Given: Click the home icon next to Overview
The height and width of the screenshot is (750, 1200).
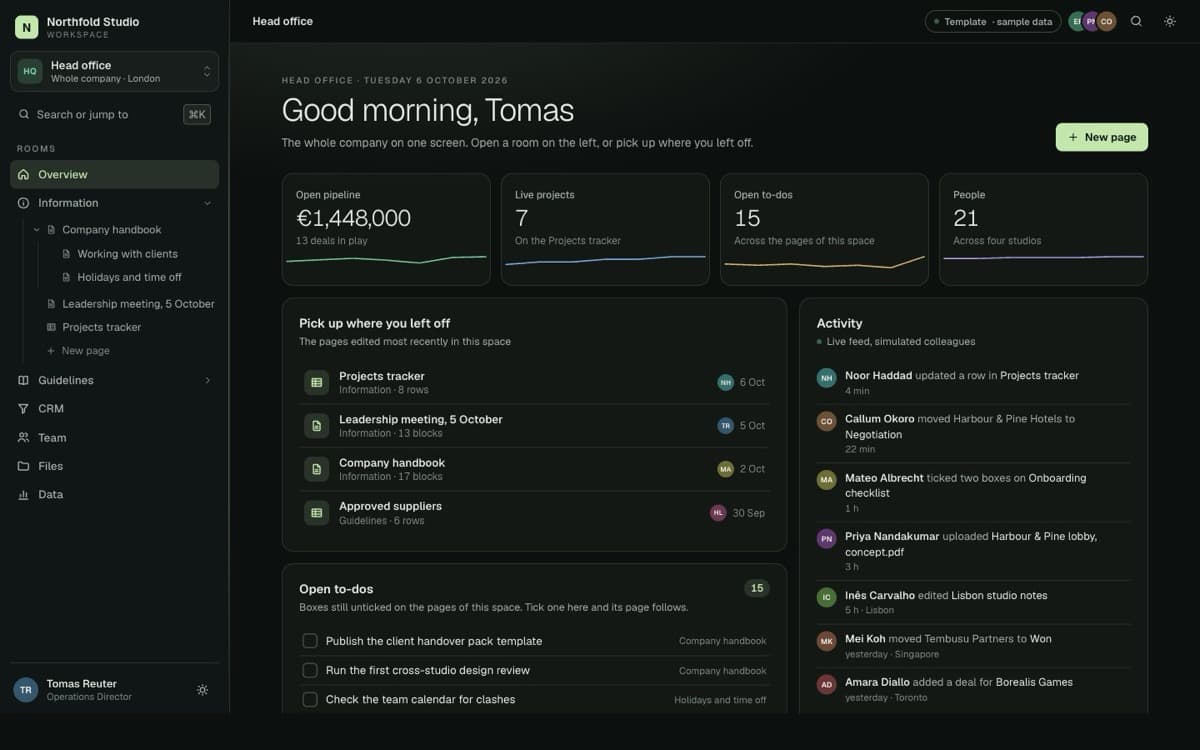Looking at the screenshot, I should 23,174.
